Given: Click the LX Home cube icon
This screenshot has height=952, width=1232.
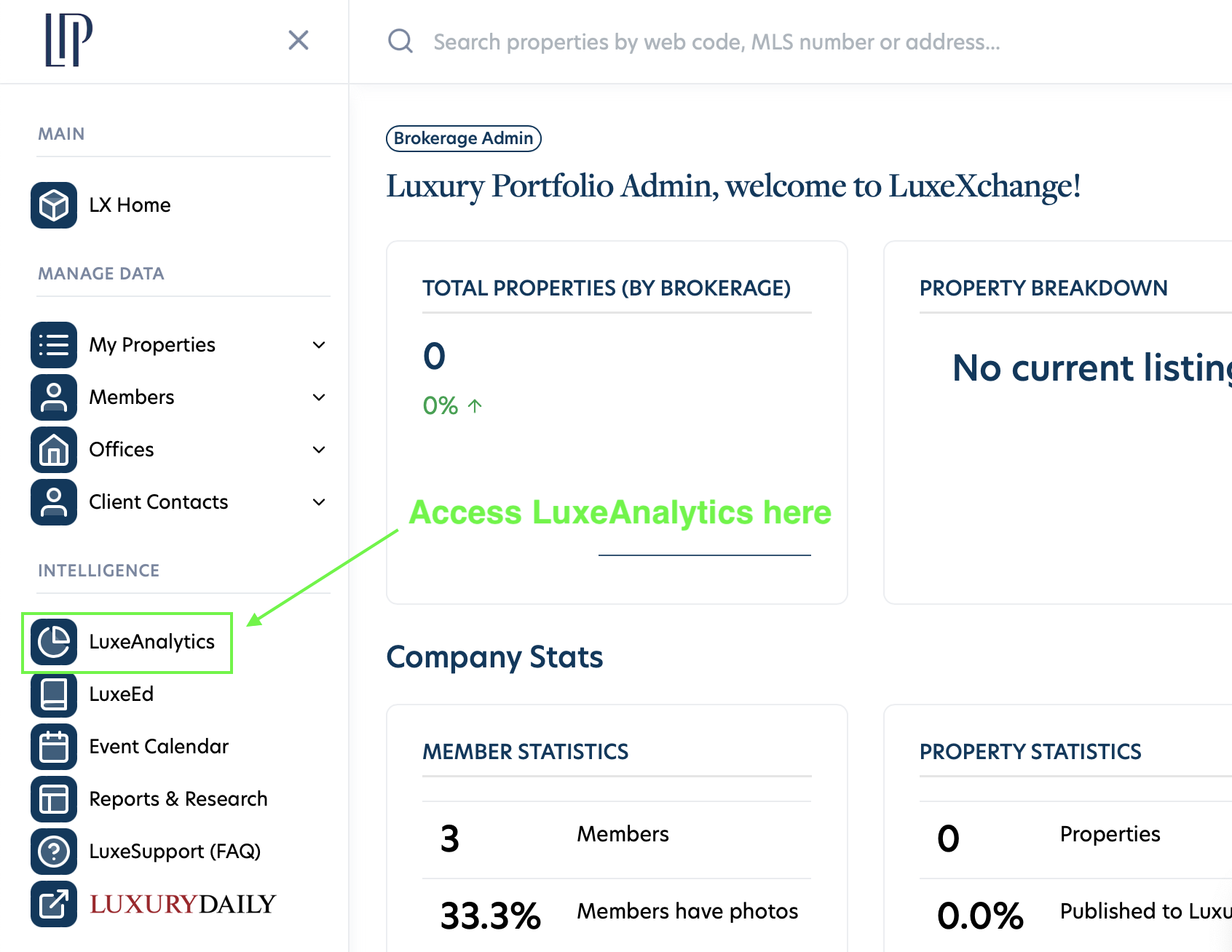Looking at the screenshot, I should coord(54,205).
